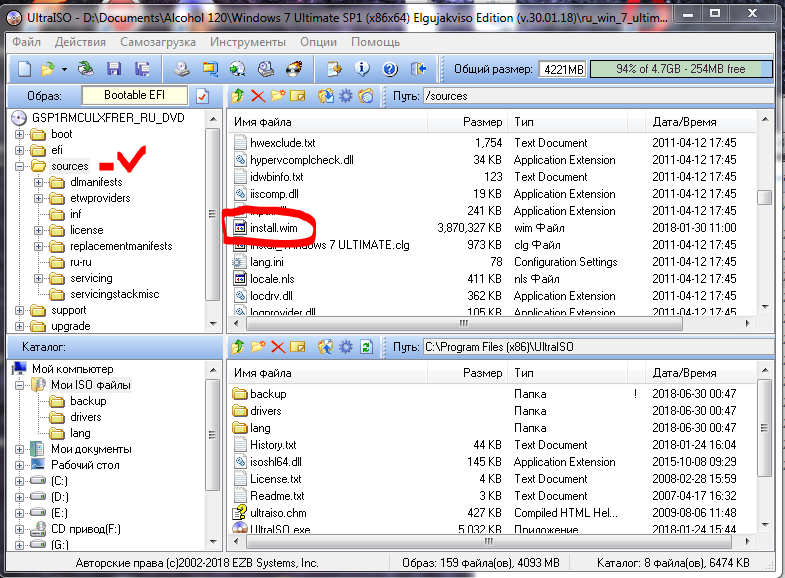Sort image files by Размер column
This screenshot has width=785, height=578.
467,122
